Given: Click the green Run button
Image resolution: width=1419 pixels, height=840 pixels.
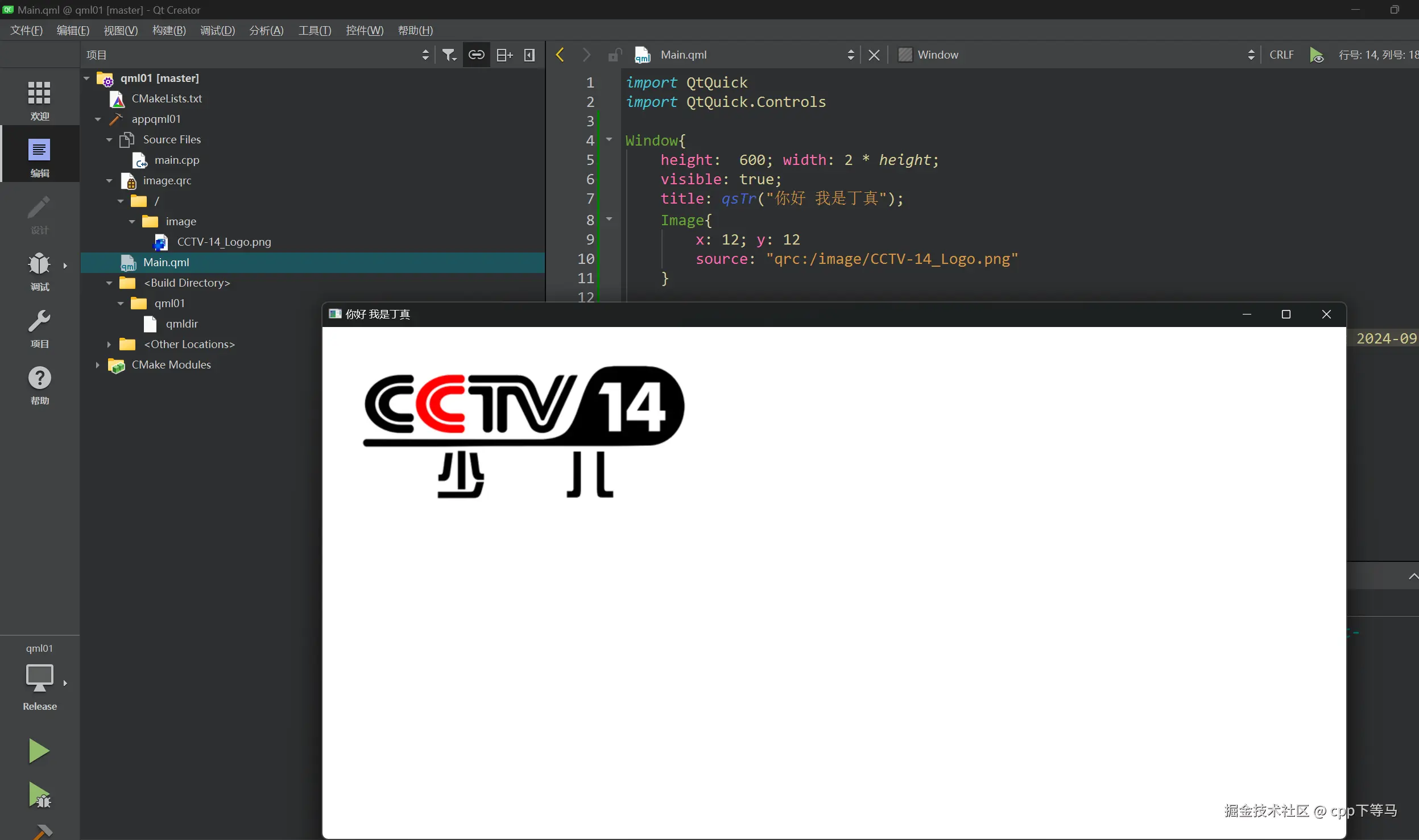Looking at the screenshot, I should [39, 751].
